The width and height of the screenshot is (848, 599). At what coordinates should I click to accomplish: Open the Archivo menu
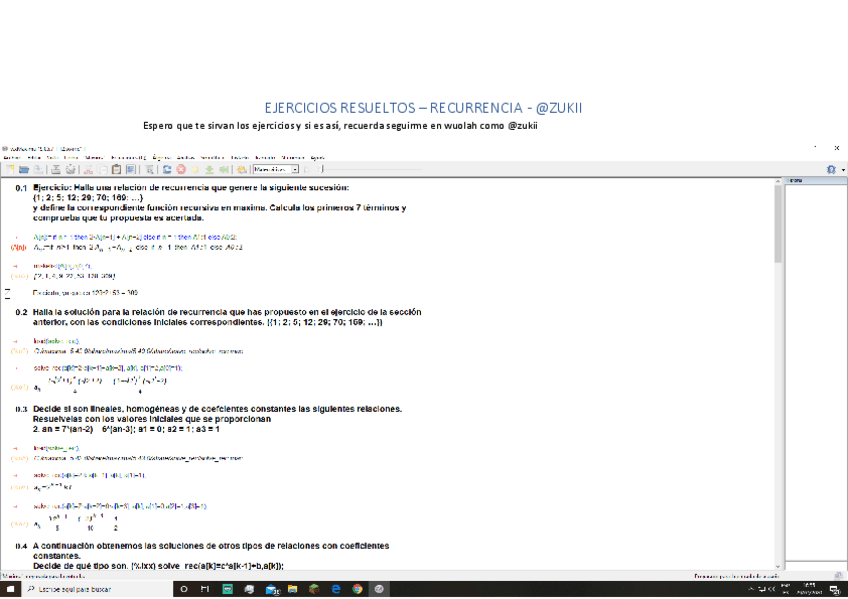[x=12, y=157]
